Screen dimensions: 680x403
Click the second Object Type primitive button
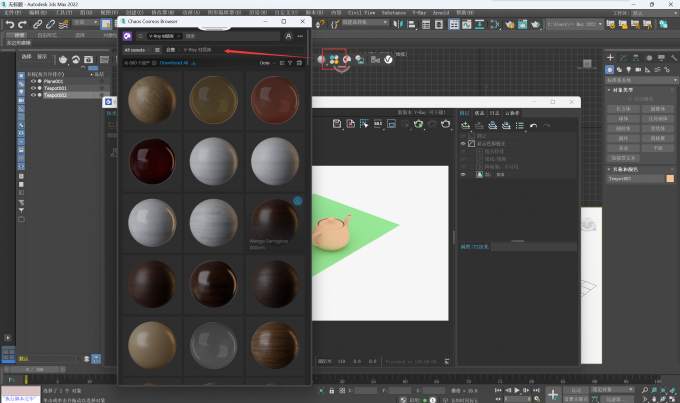(658, 109)
